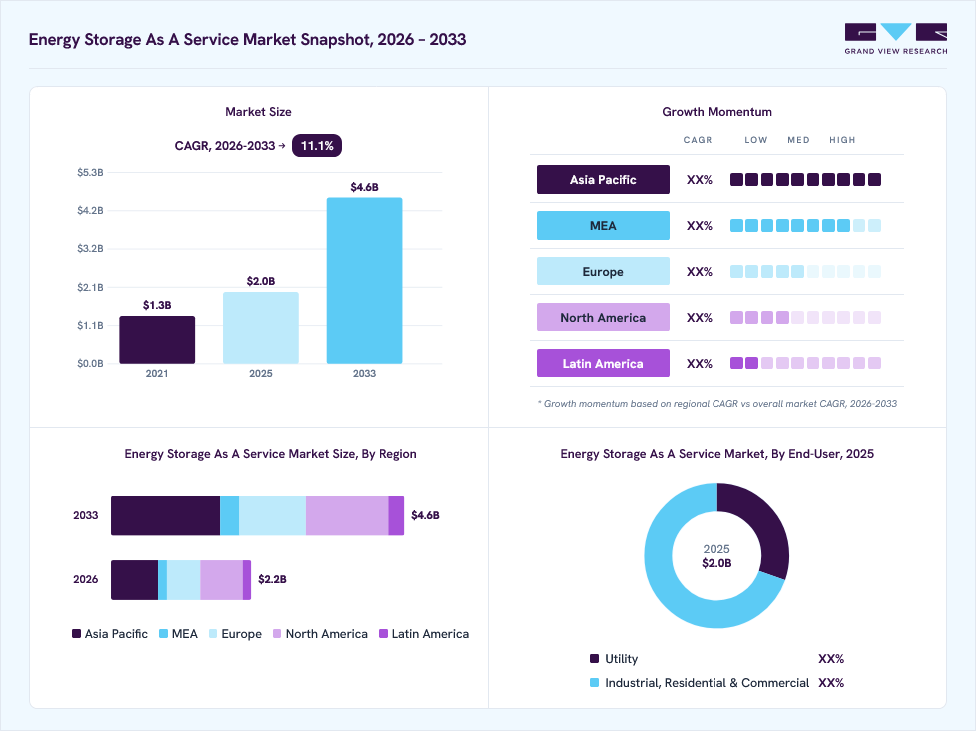
Task: Click the $1.3B label above 2021 bar
Action: point(157,305)
